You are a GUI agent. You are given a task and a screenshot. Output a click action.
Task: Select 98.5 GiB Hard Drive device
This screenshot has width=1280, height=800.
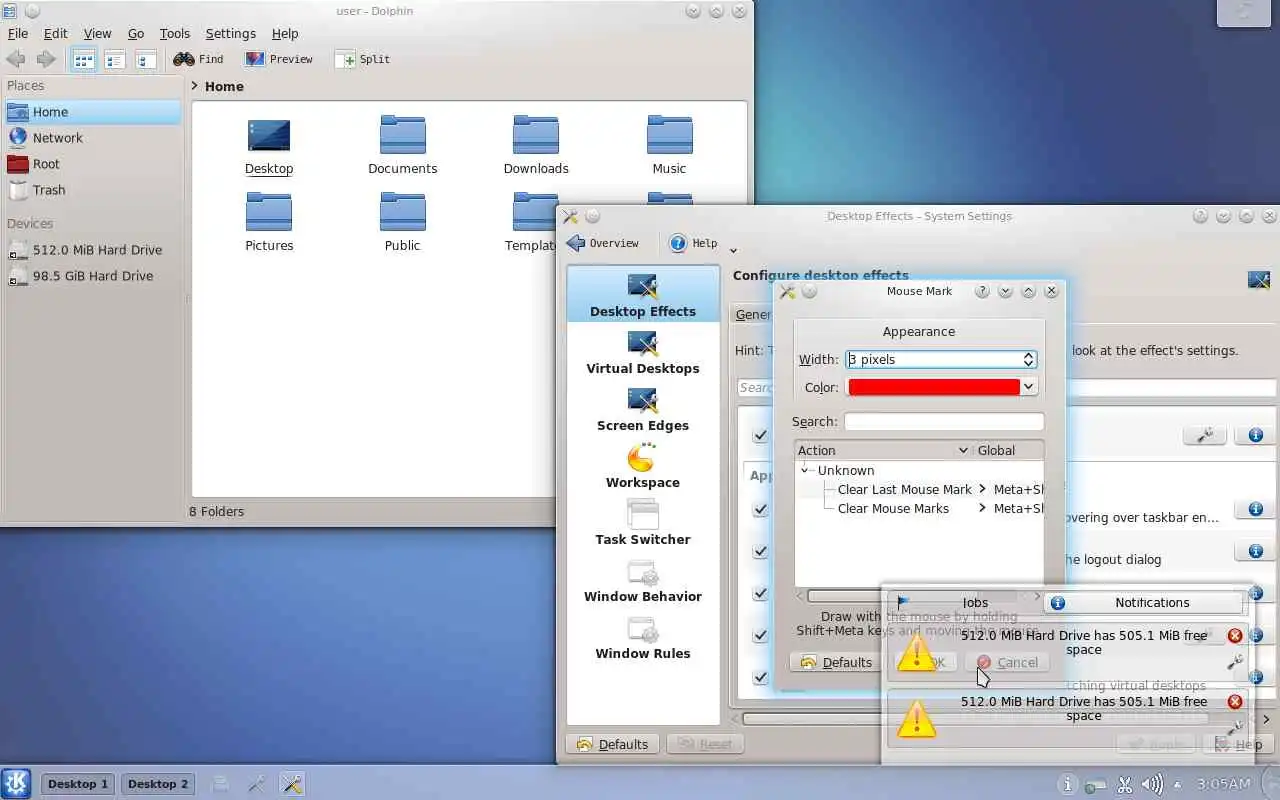[x=92, y=276]
